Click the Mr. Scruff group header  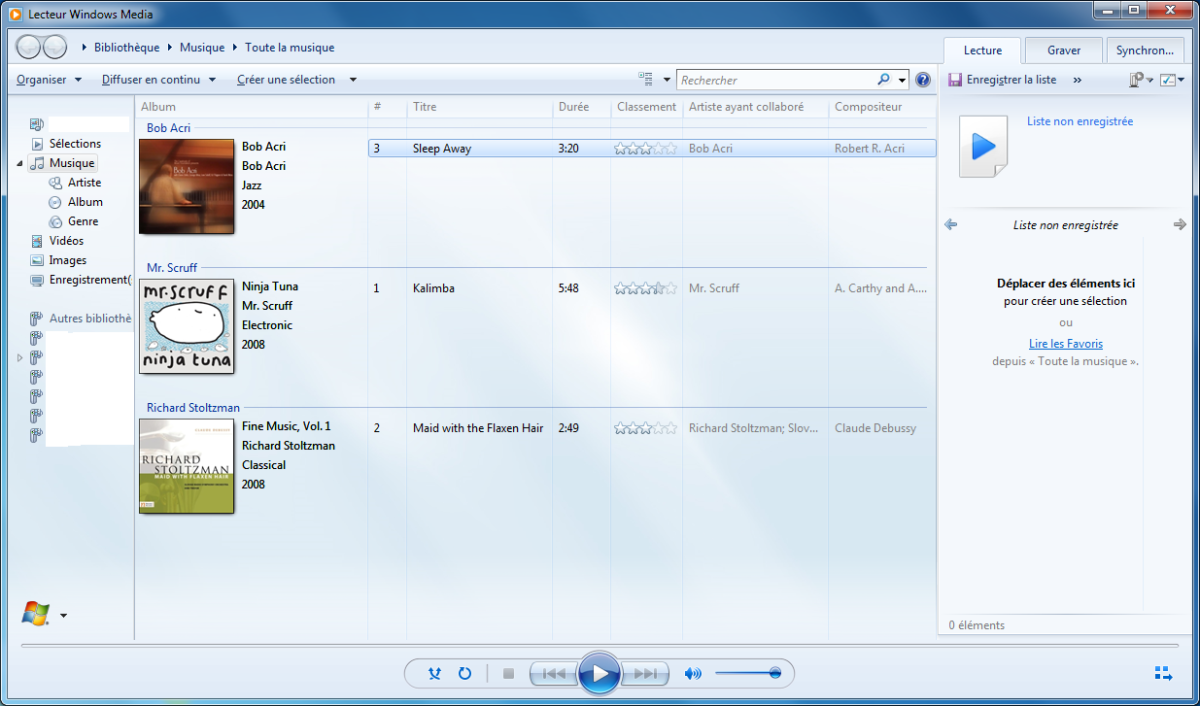172,268
